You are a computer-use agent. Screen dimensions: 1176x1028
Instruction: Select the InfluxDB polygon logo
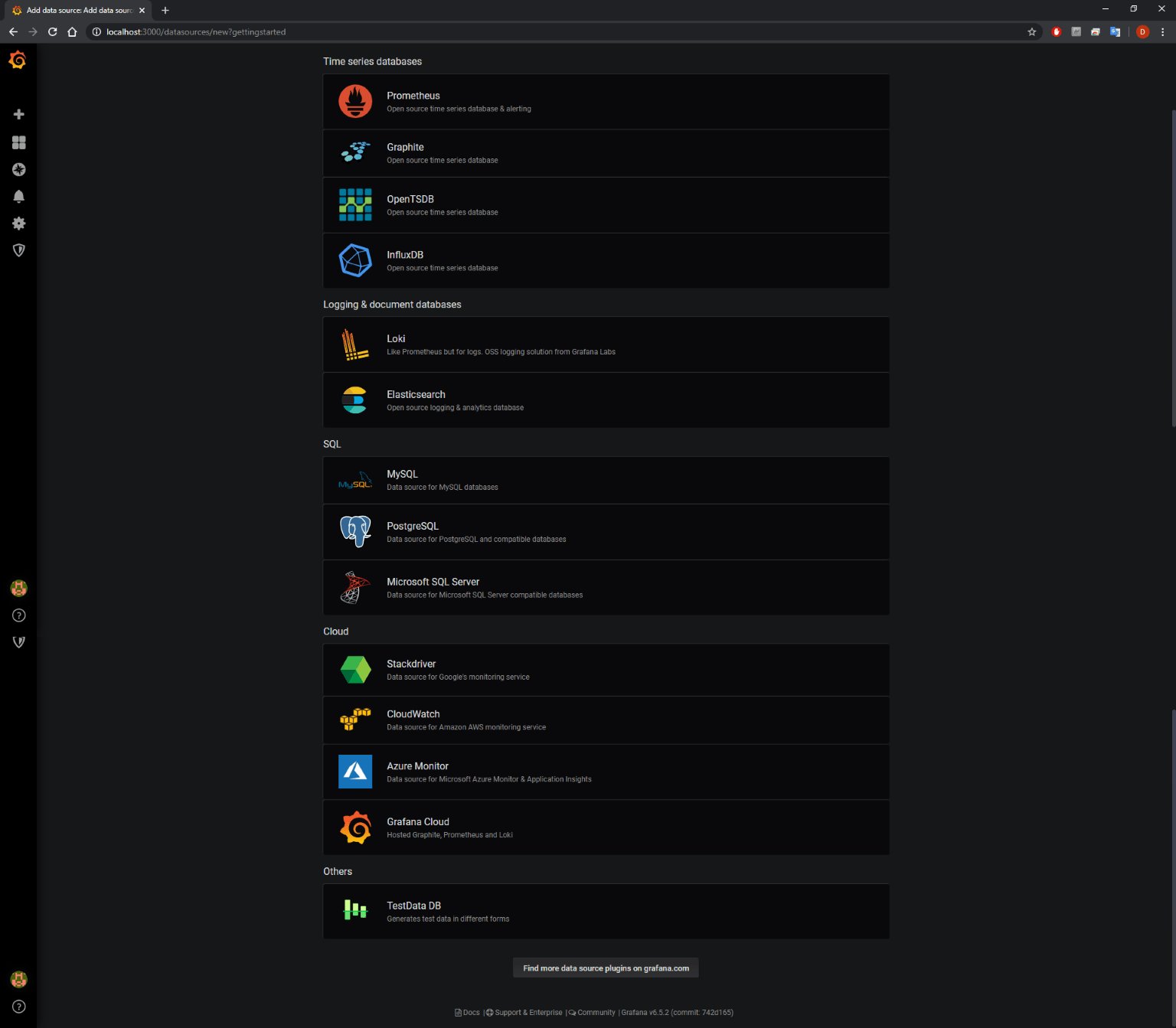tap(355, 260)
